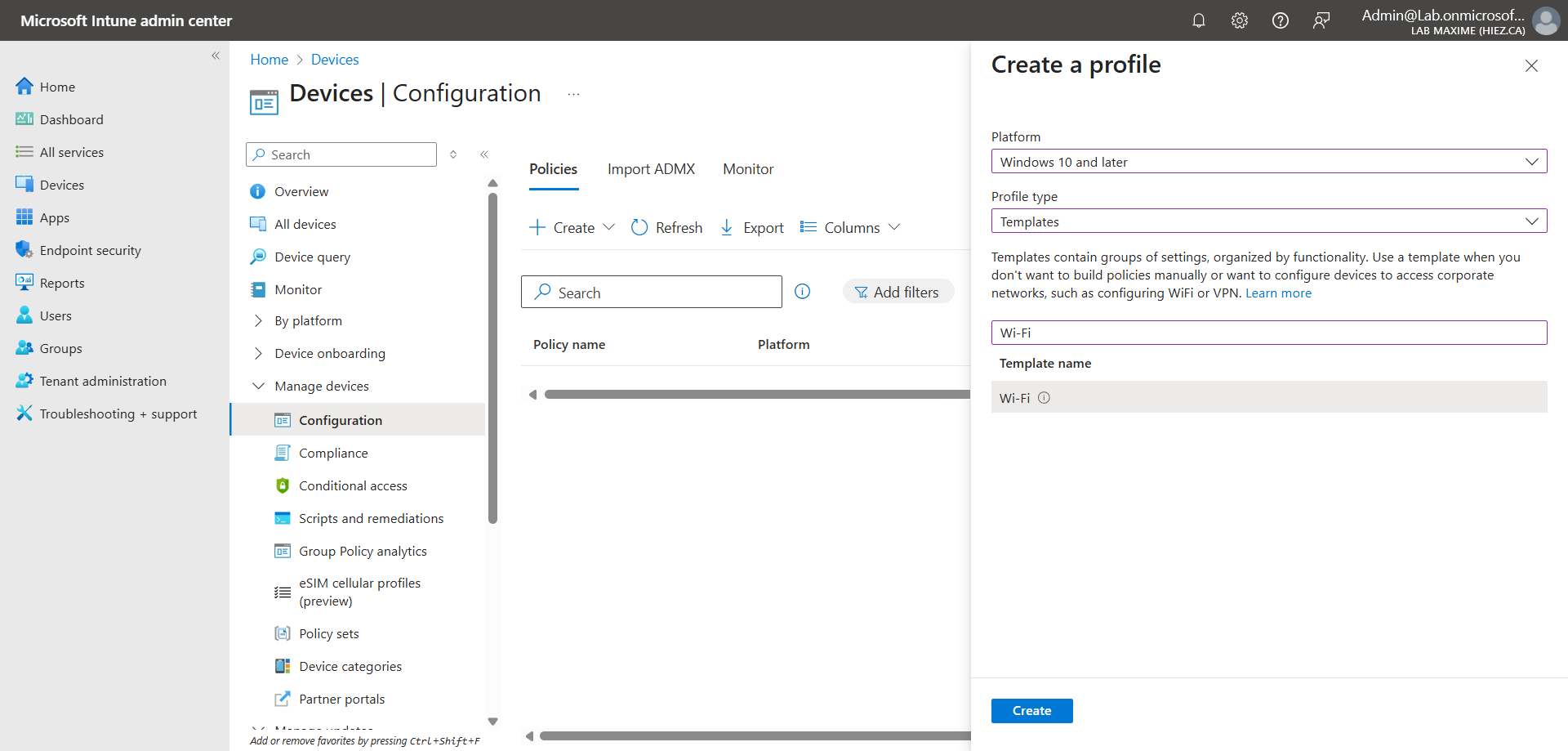Screen dimensions: 1568x751
Task: Click the Export download icon
Action: point(726,227)
